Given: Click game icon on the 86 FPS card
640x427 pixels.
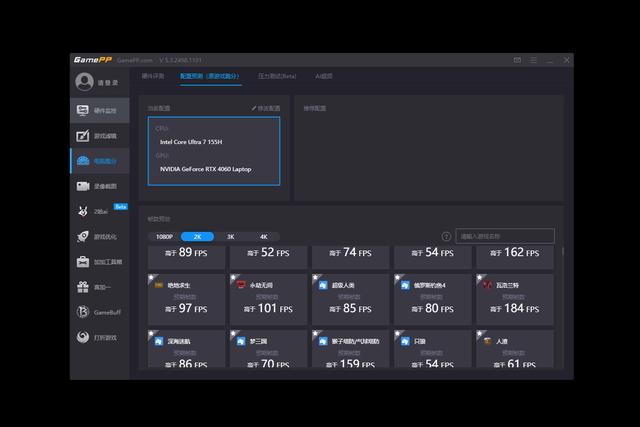Looking at the screenshot, I should pyautogui.click(x=159, y=341).
